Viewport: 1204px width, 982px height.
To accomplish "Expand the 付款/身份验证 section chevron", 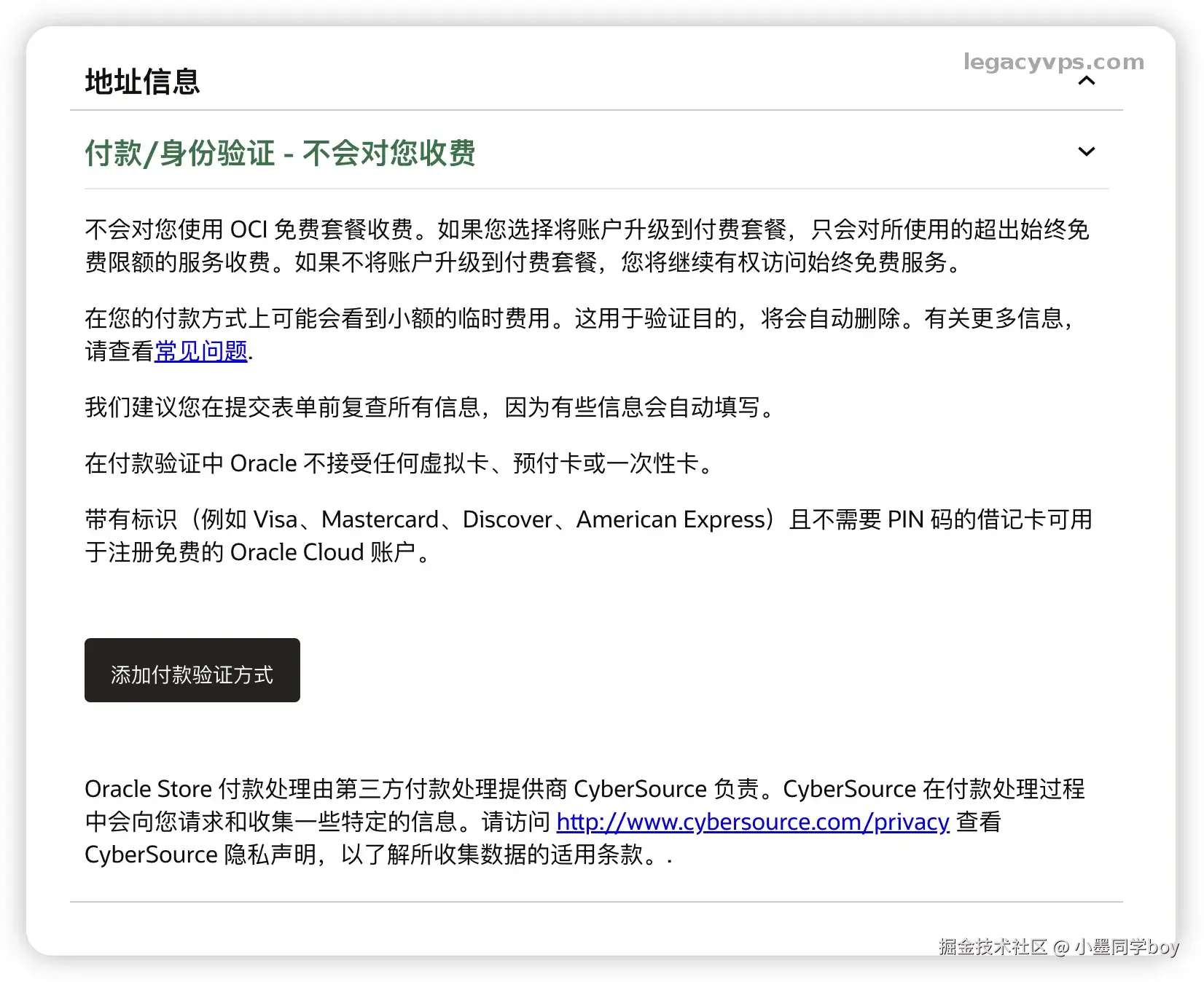I will point(1086,152).
